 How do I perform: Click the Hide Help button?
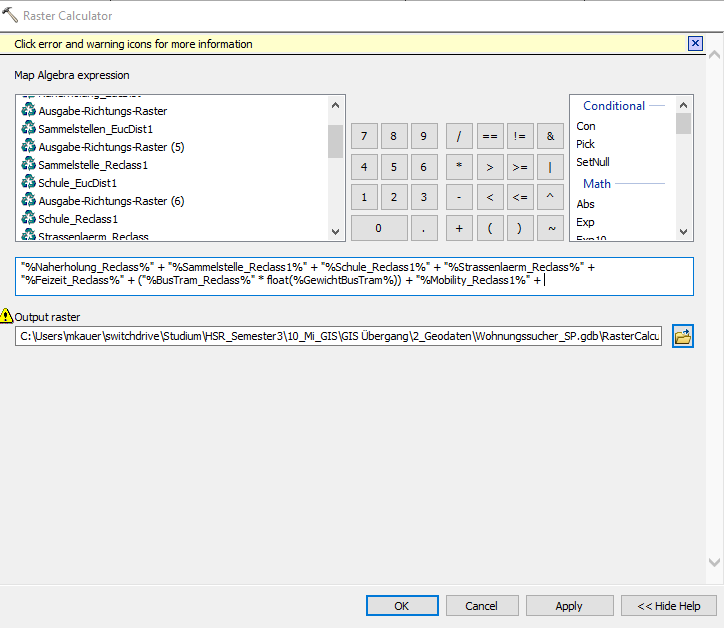click(x=668, y=606)
